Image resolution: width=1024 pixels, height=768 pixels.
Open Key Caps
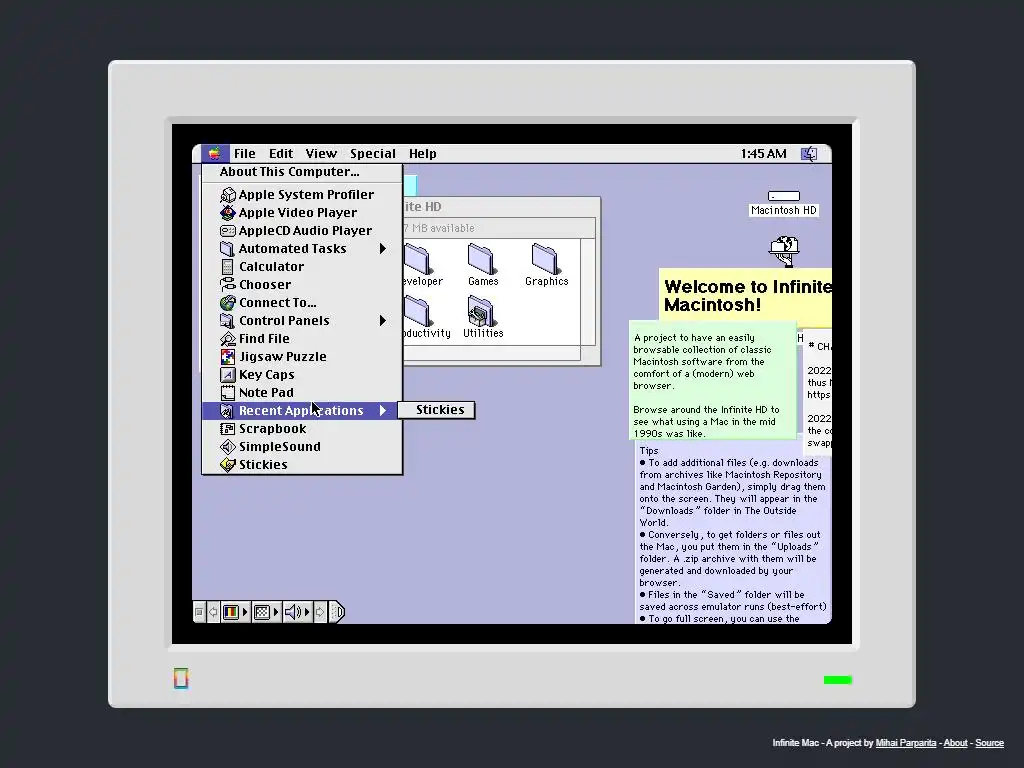[x=301, y=374]
